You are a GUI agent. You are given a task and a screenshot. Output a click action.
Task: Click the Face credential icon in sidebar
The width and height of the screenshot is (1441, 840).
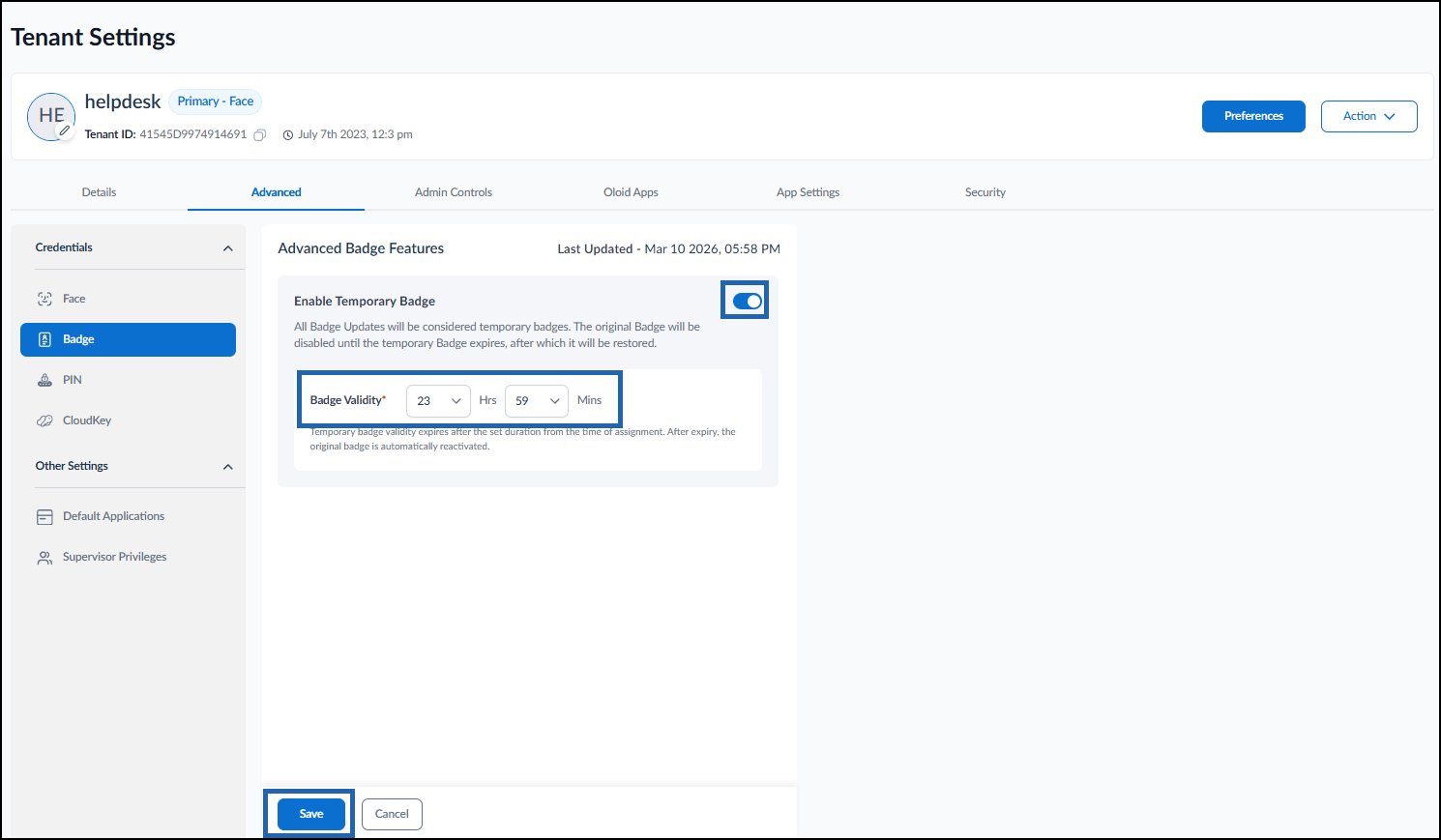44,299
